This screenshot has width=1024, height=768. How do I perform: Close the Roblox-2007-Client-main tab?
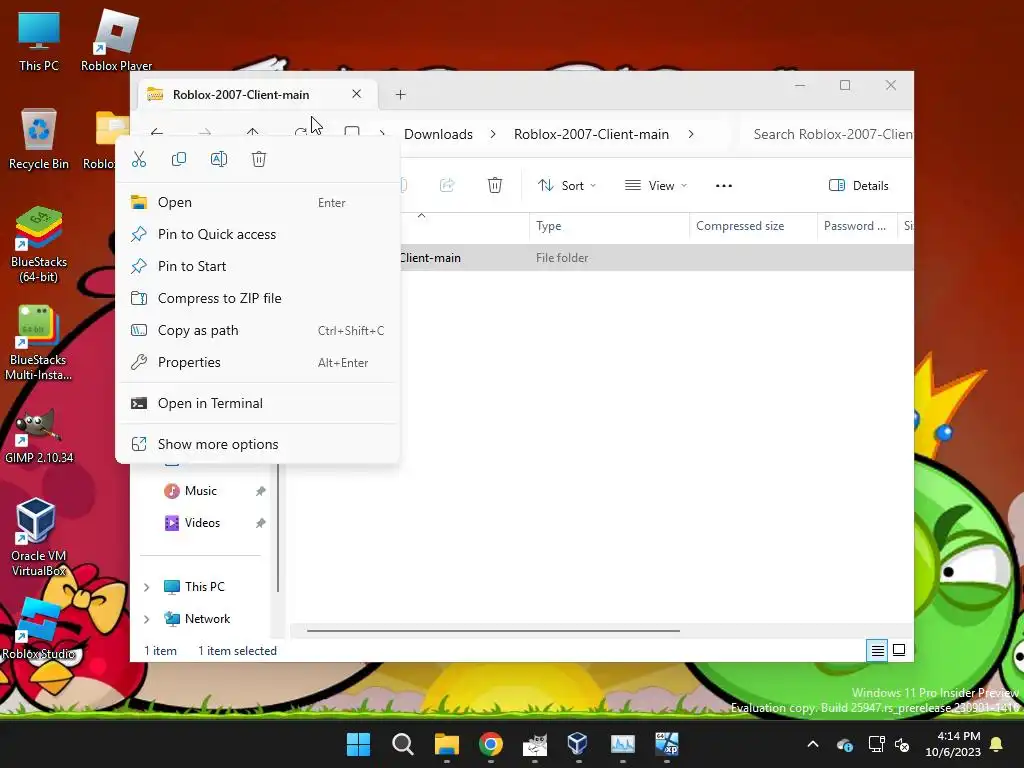pyautogui.click(x=357, y=94)
